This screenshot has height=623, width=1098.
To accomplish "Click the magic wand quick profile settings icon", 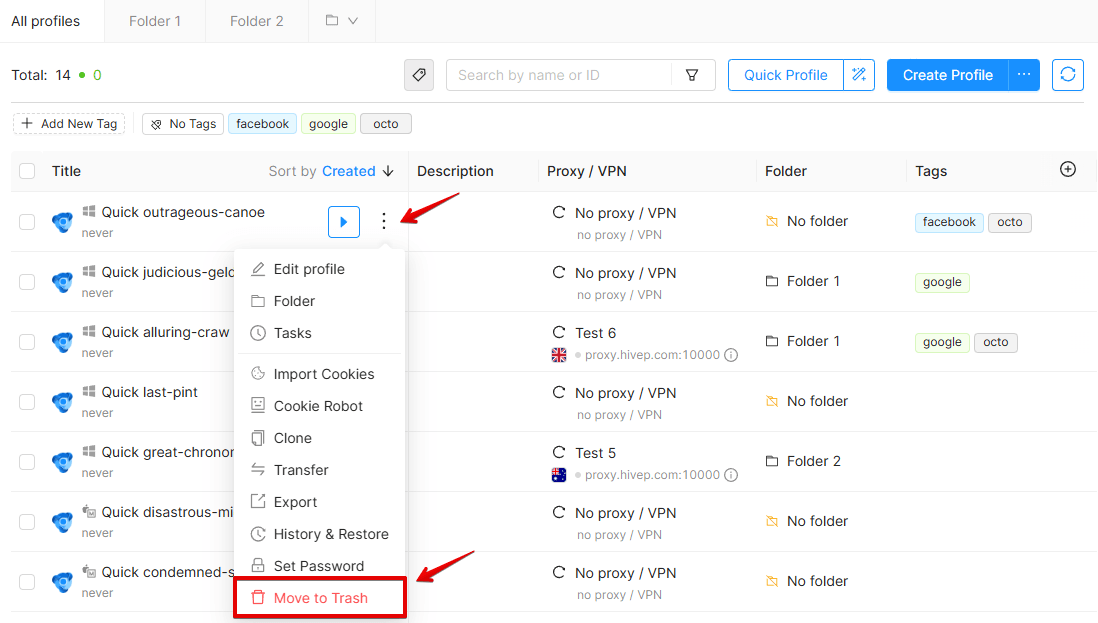I will point(859,75).
